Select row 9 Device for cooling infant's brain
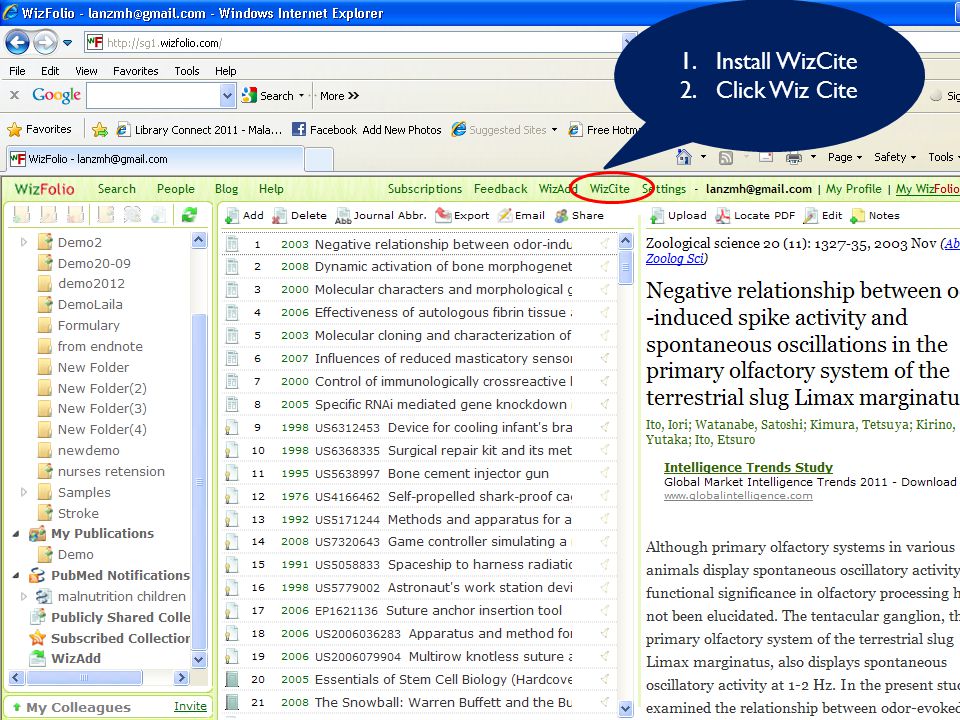 [419, 427]
